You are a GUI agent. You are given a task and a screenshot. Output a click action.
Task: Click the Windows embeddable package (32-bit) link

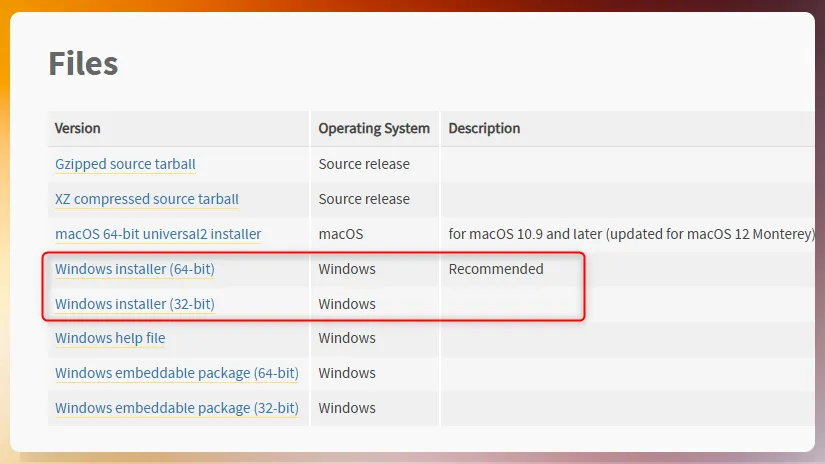(176, 408)
